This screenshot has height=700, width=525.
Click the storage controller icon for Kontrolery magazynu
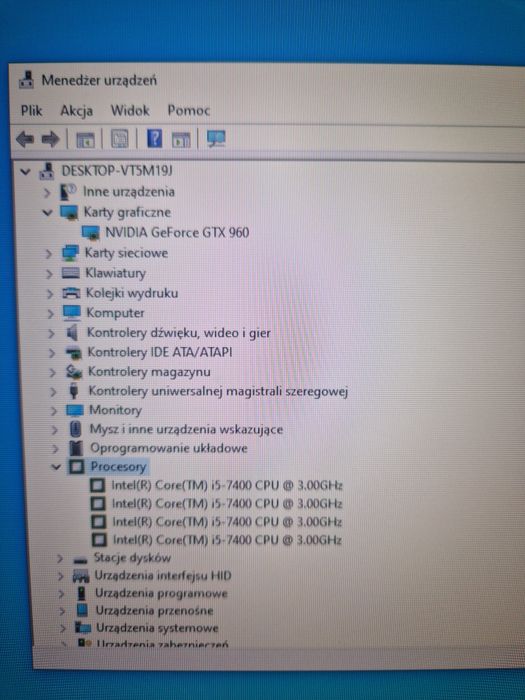[x=74, y=372]
